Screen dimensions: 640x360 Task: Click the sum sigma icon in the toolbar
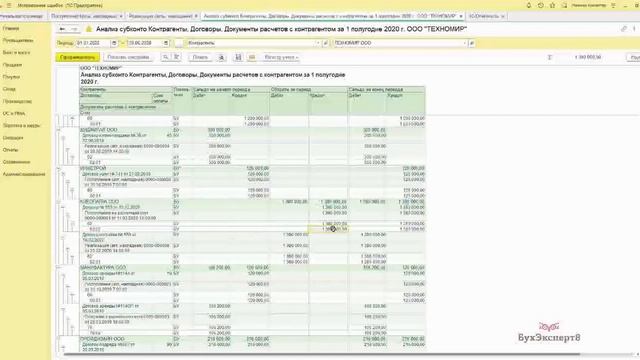coord(549,58)
